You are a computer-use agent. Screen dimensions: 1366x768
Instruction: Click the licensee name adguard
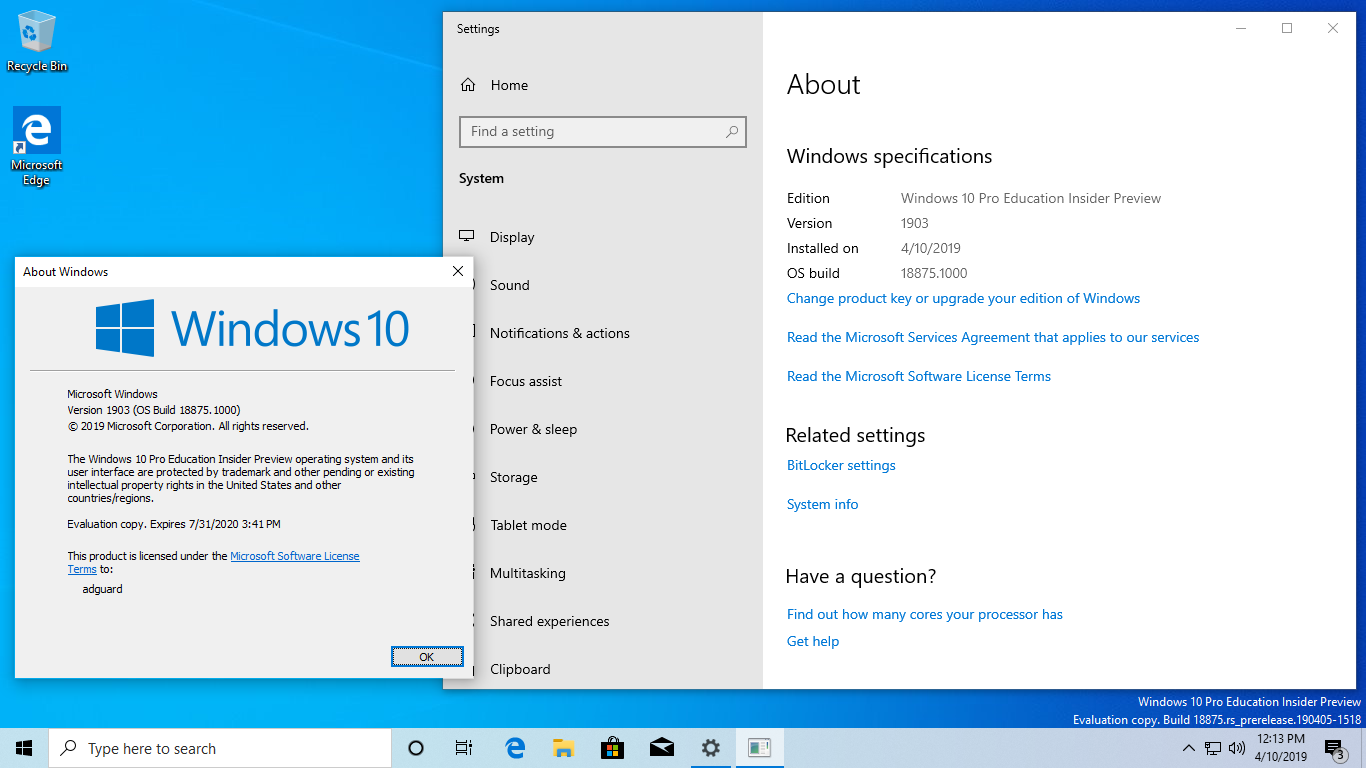coord(102,589)
